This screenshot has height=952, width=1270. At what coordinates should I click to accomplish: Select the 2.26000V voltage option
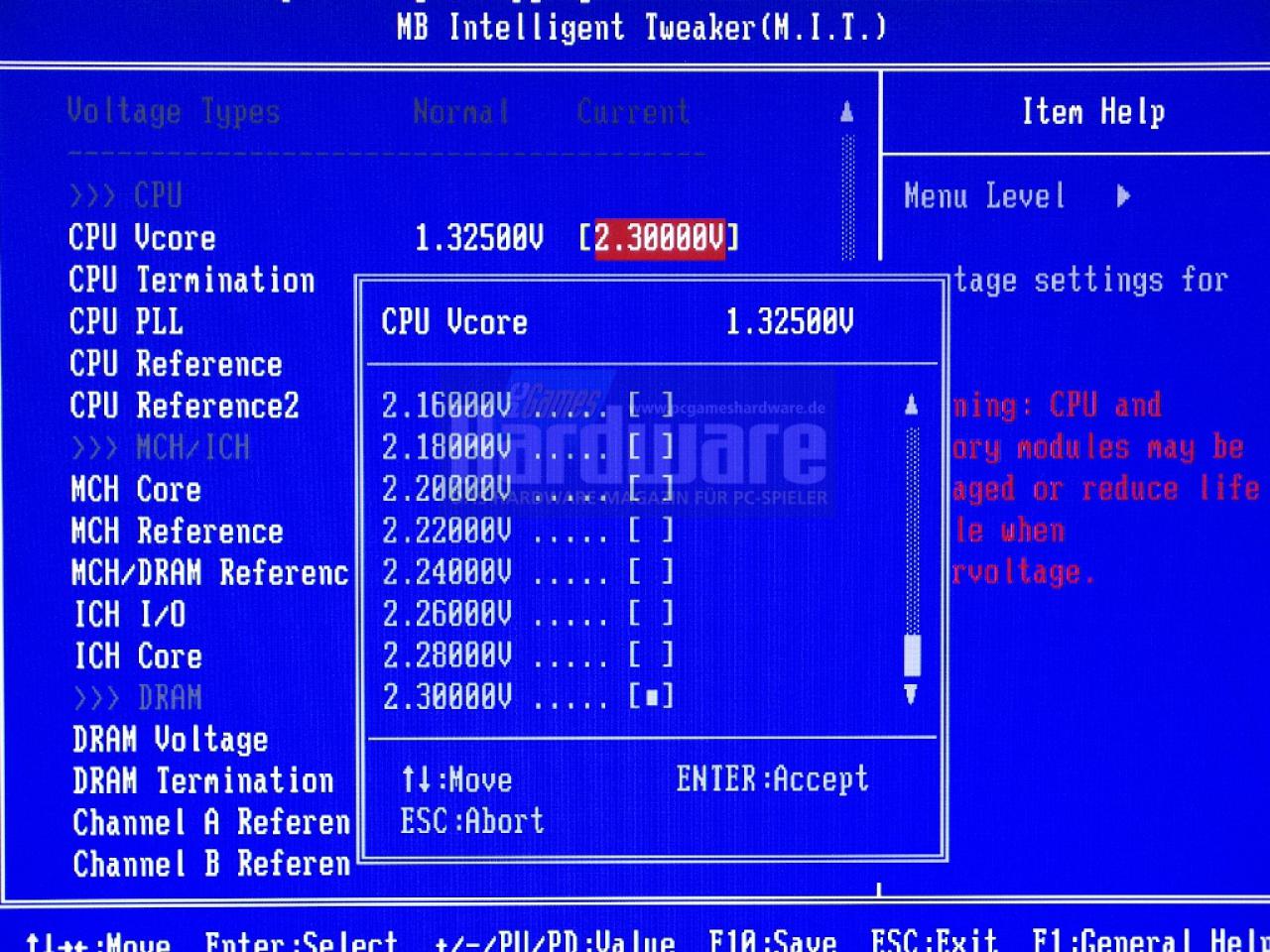point(528,613)
